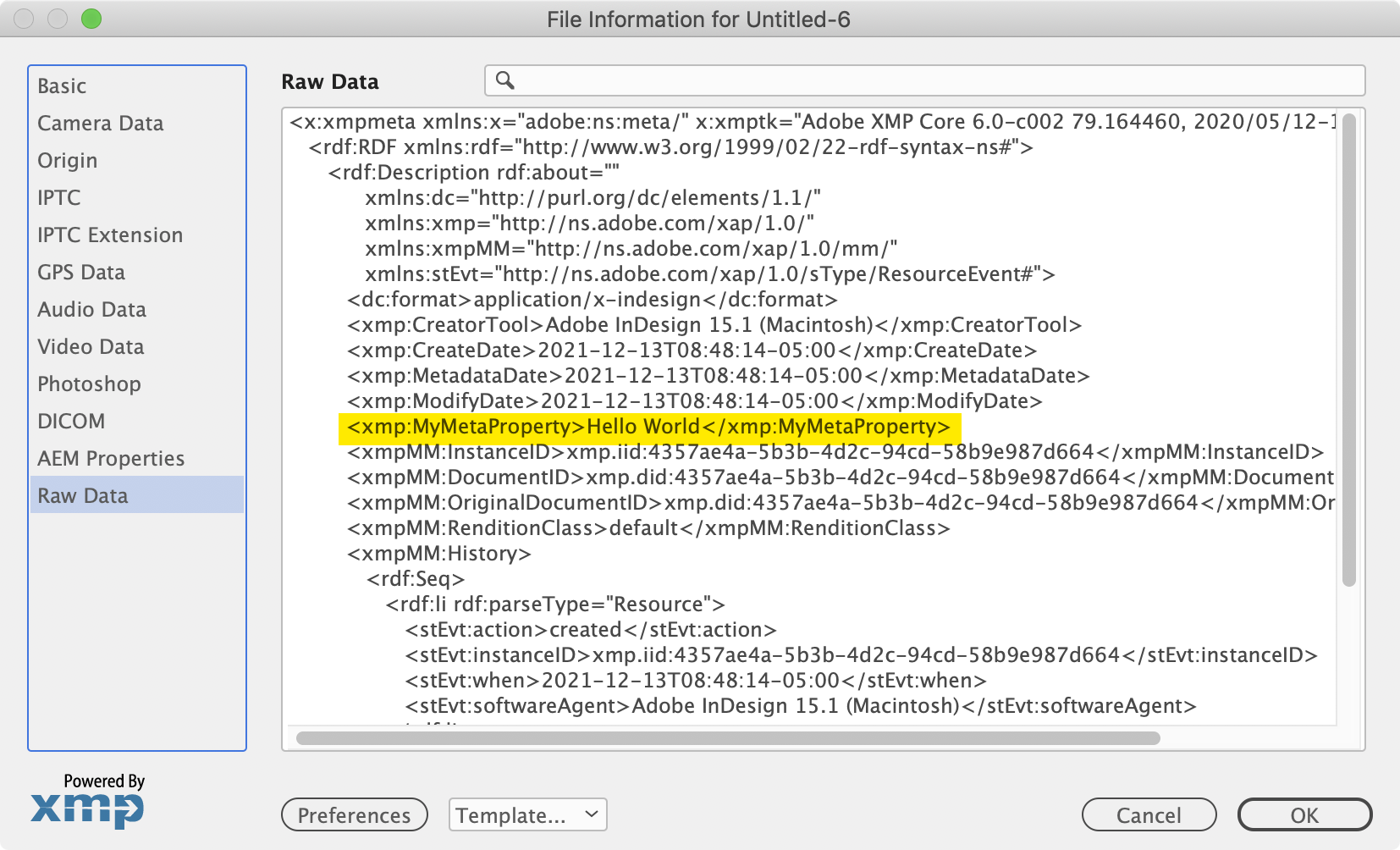Switch to the IPTC Extension panel

click(110, 235)
